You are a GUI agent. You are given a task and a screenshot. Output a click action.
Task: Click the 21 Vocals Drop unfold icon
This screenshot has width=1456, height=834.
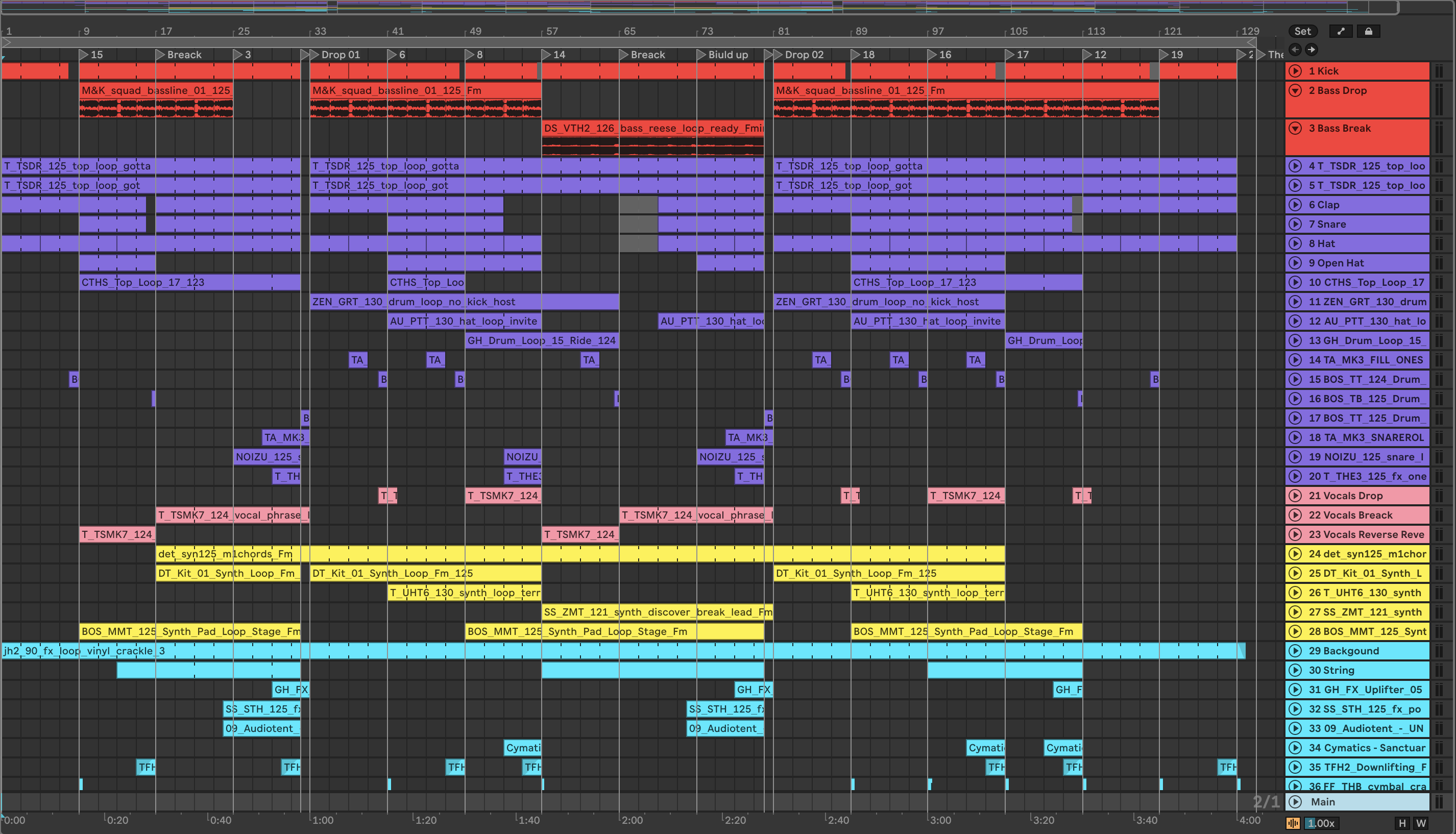tap(1295, 496)
